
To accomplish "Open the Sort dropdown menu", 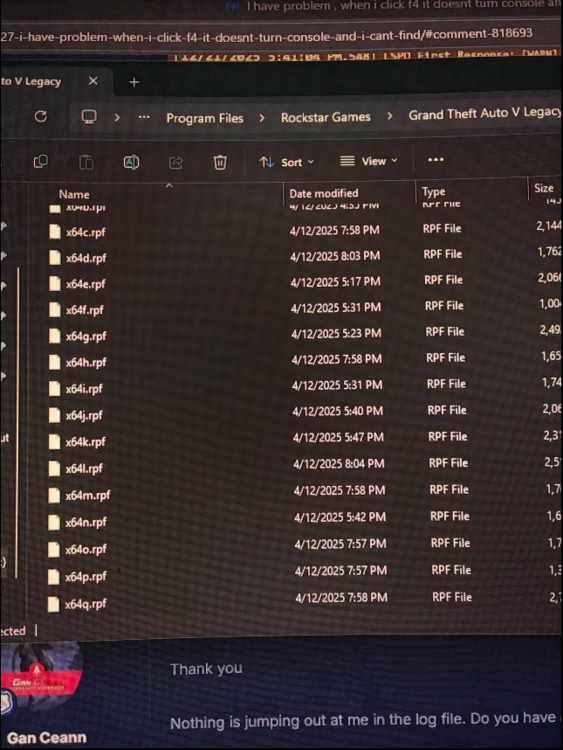I will [287, 162].
